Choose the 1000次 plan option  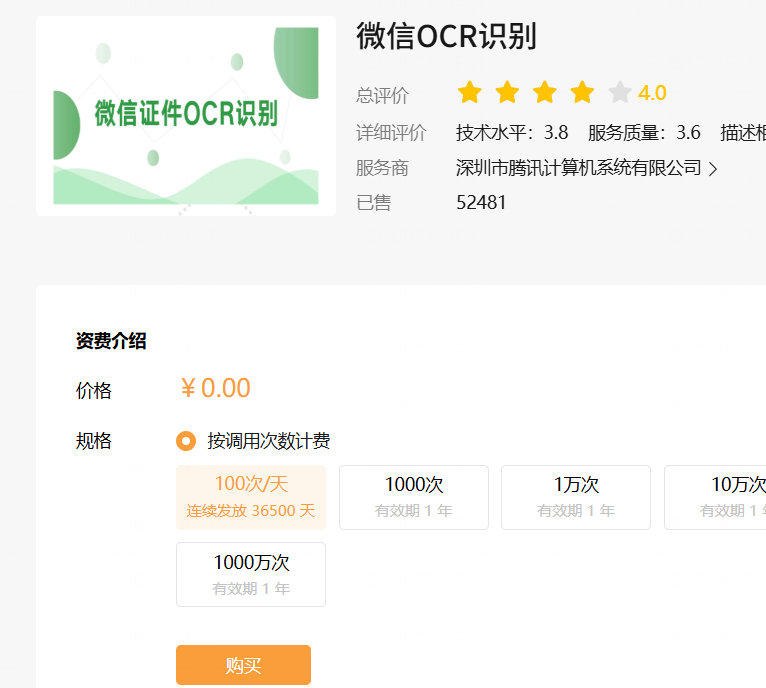(414, 497)
